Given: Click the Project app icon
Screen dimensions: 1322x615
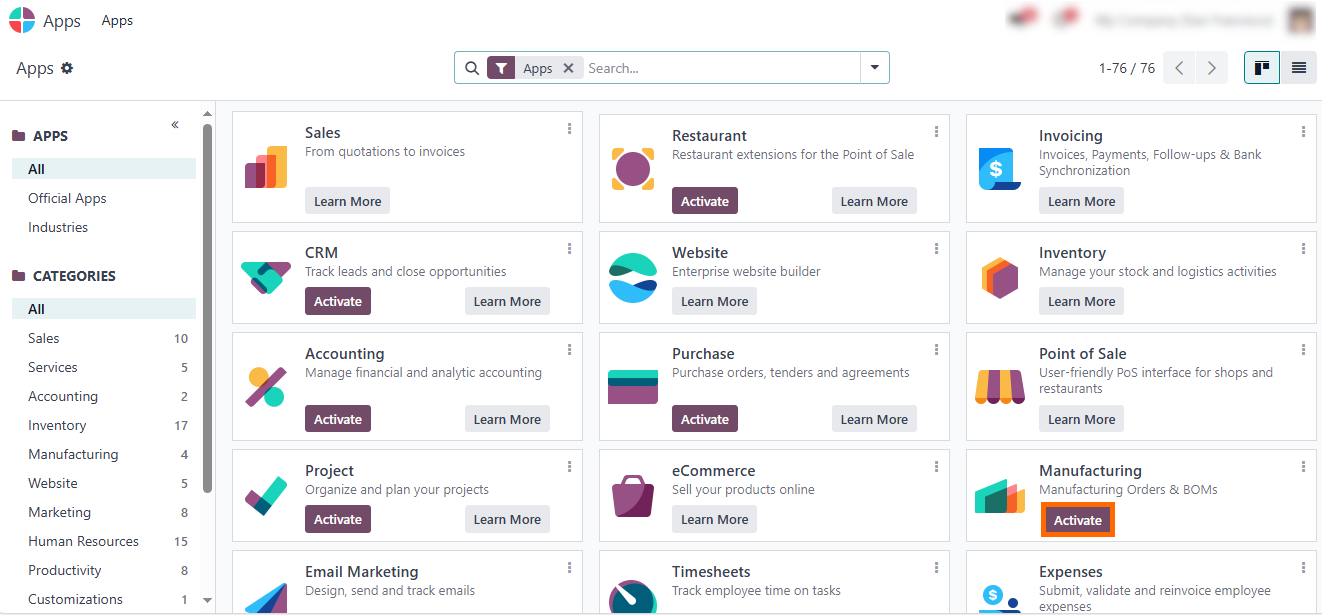Looking at the screenshot, I should pyautogui.click(x=266, y=495).
